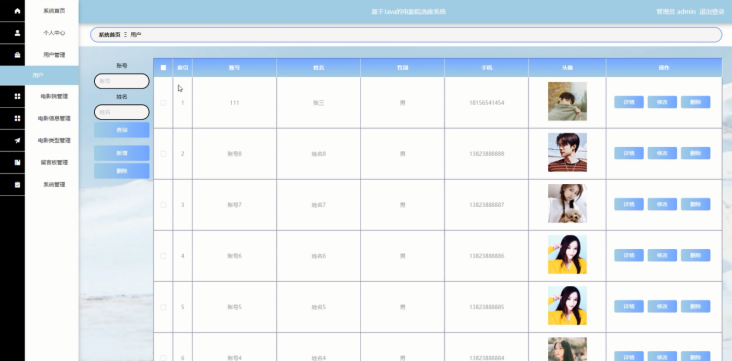The image size is (732, 361).
Task: Click the 手机 column header
Action: pyautogui.click(x=486, y=68)
